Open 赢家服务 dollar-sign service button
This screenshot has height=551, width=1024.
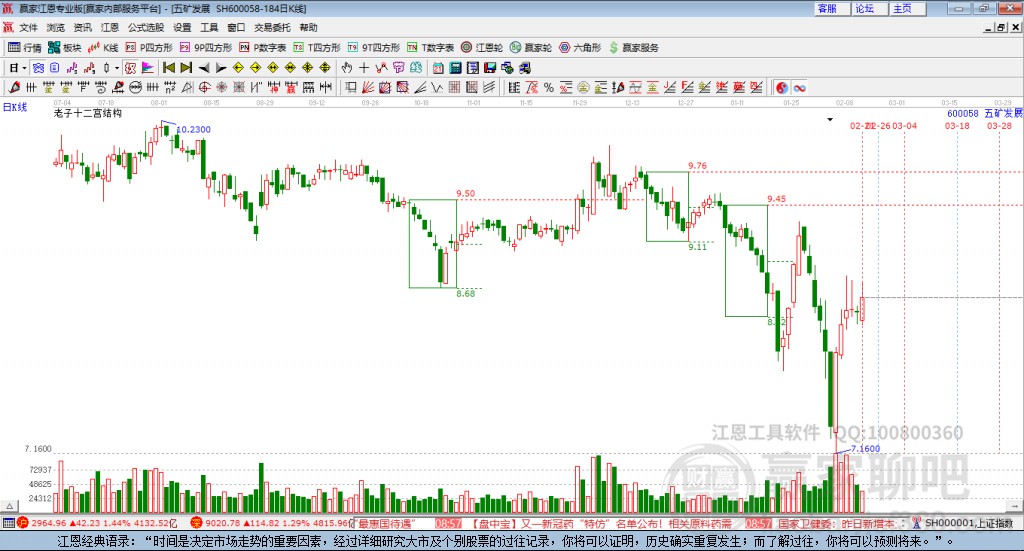click(x=633, y=48)
